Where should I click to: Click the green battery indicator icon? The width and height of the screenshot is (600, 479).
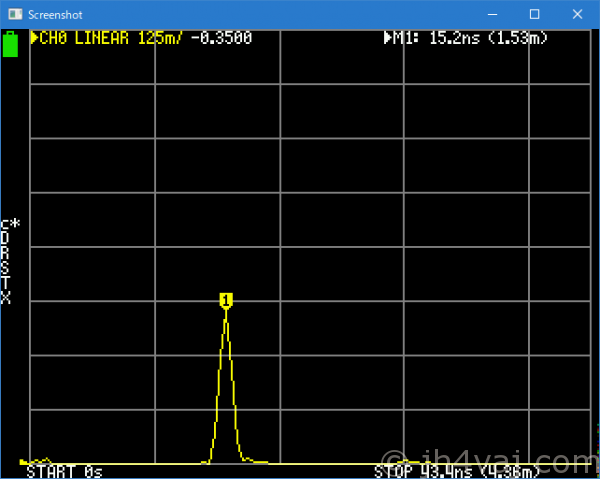click(x=11, y=44)
